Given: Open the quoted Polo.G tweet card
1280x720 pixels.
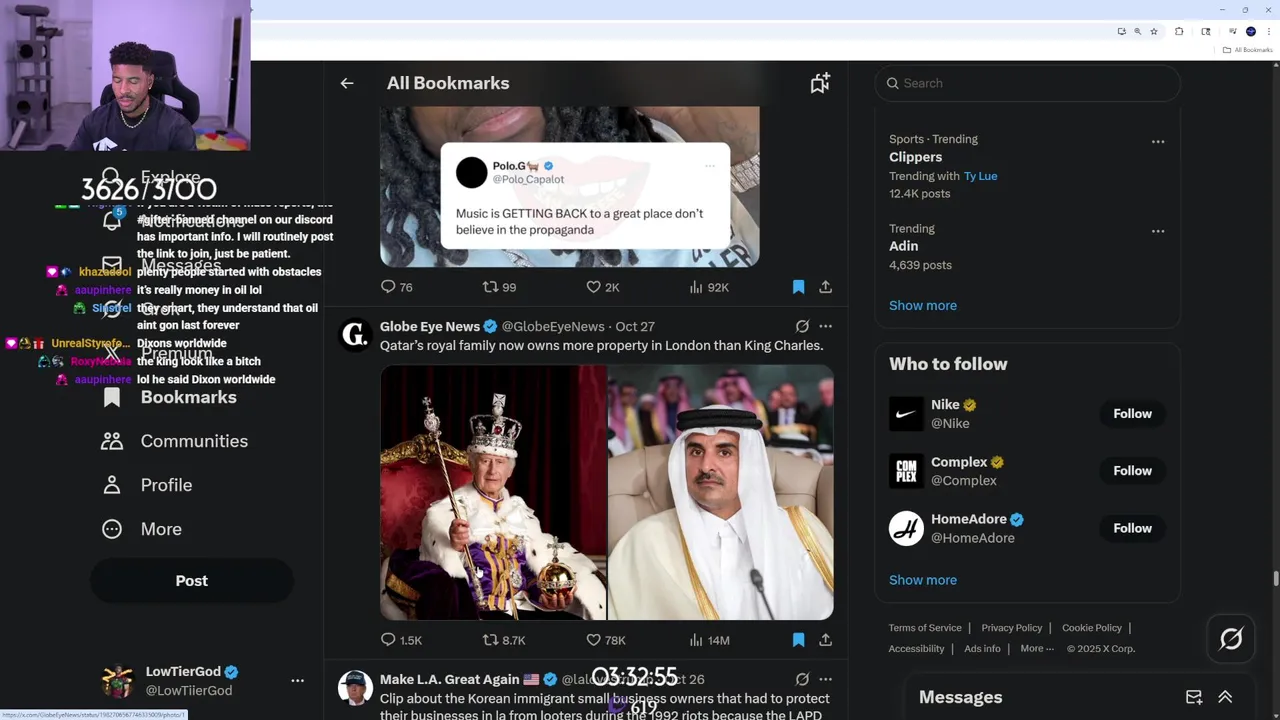Looking at the screenshot, I should [x=585, y=196].
